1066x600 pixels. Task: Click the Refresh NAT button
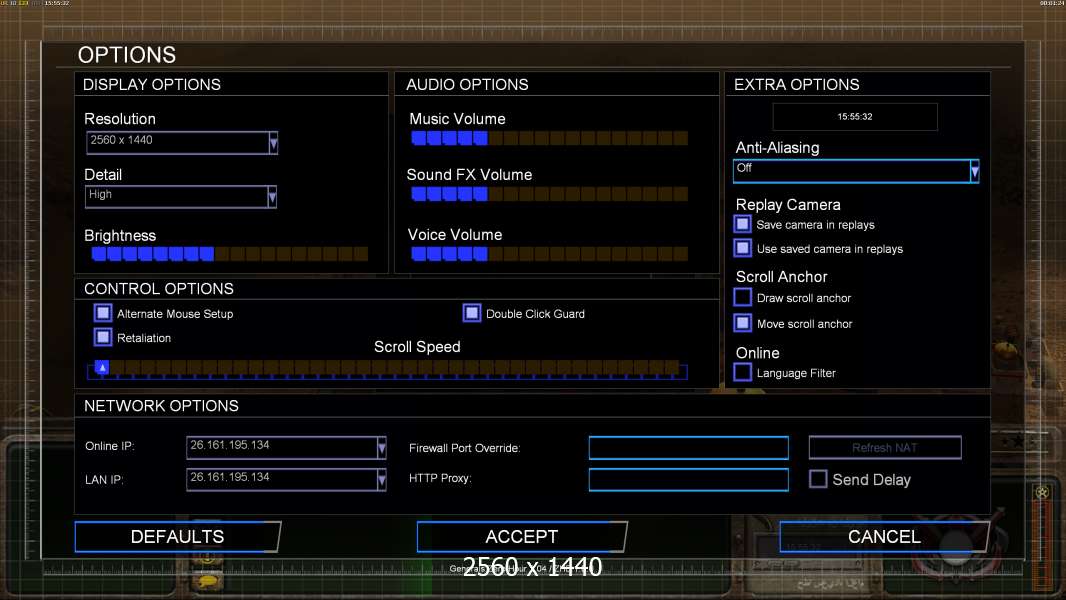pos(885,448)
